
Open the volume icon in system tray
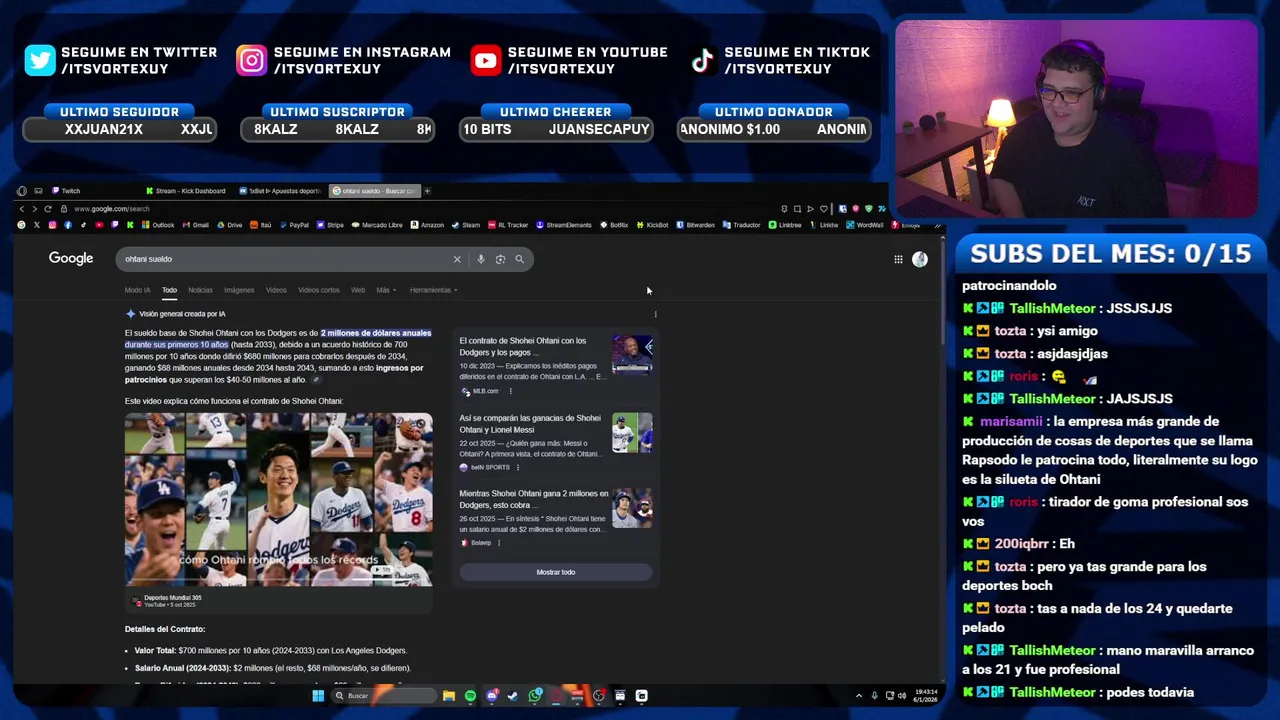coord(901,696)
